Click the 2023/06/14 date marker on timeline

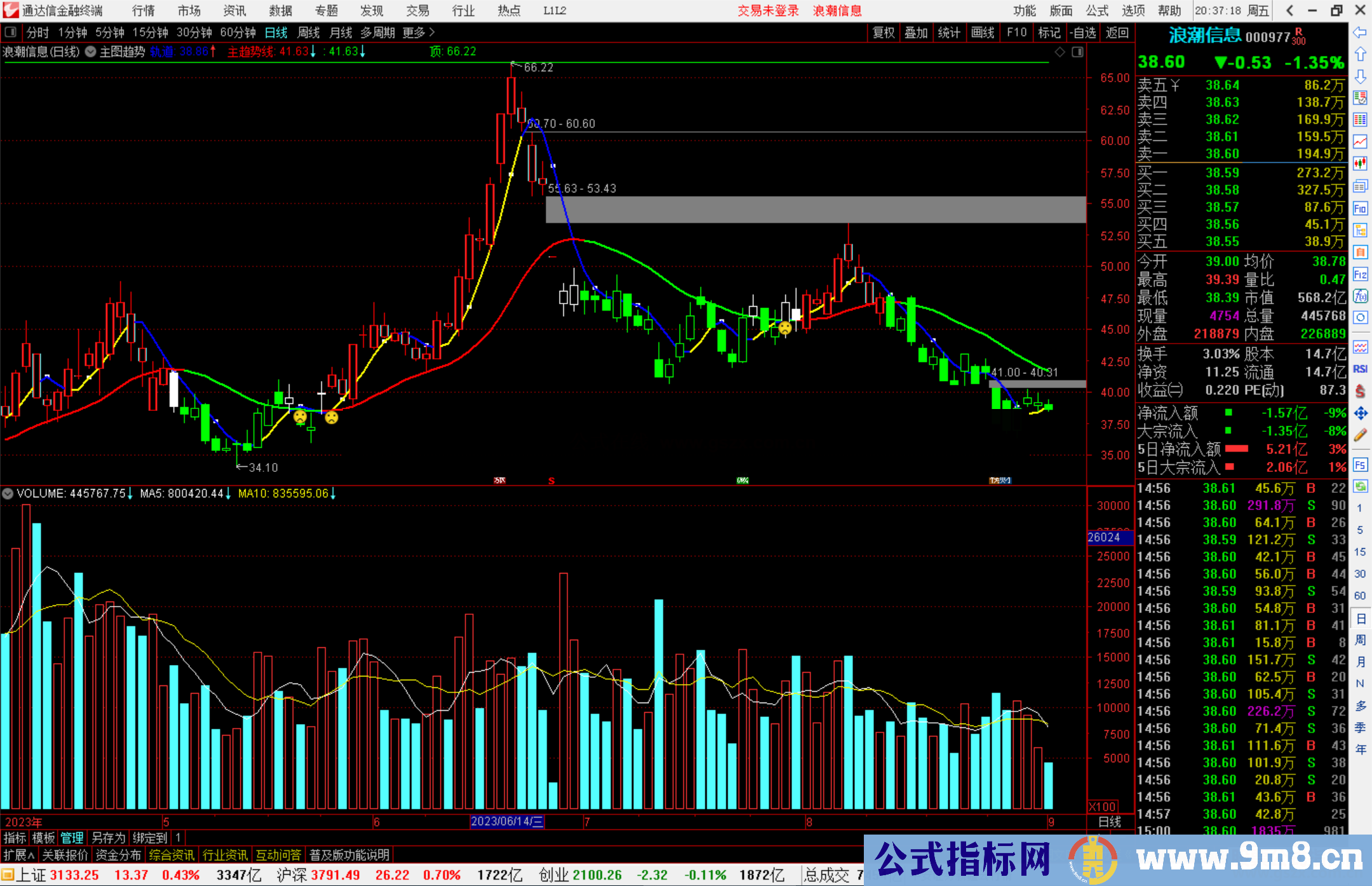pyautogui.click(x=507, y=821)
